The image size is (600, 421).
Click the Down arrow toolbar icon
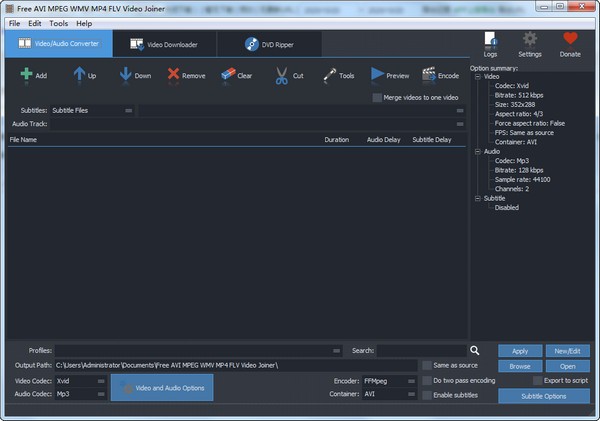pos(126,75)
